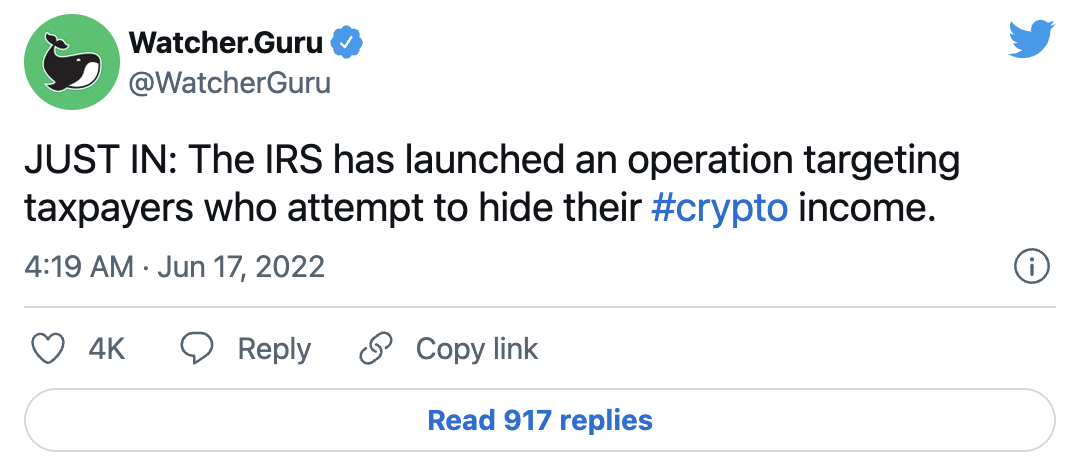
Task: Click the tweet info circle icon
Action: point(1031,267)
